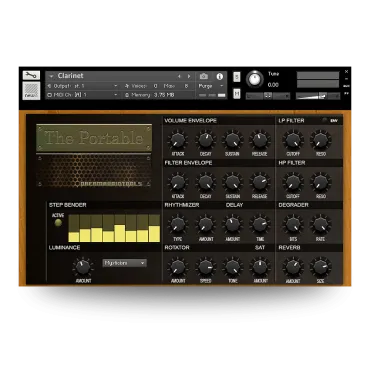Screen dimensions: 370x370
Task: Click the Rhythmizer TYPE knob
Action: [178, 224]
